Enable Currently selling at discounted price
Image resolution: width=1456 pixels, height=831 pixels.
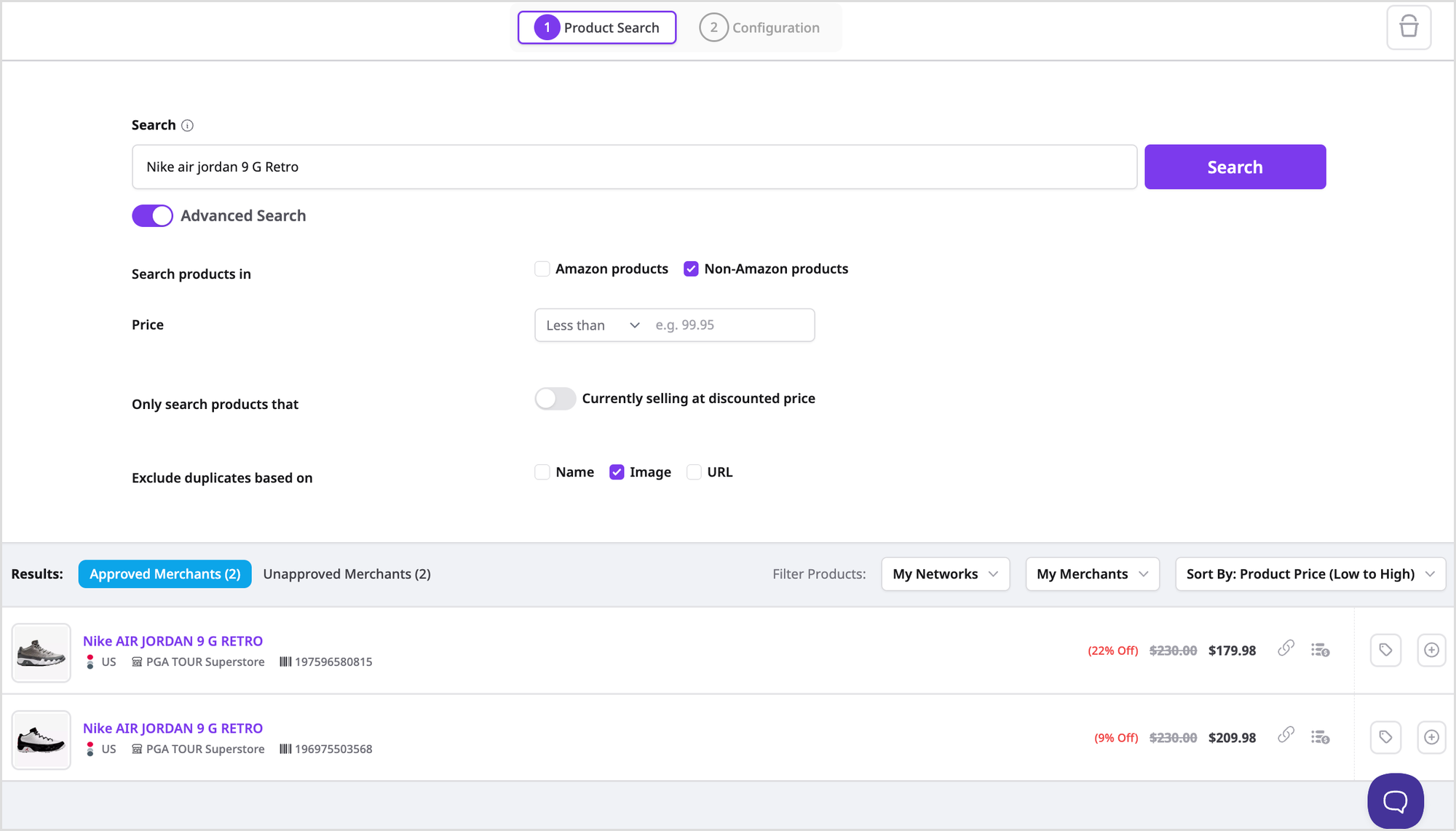point(555,399)
